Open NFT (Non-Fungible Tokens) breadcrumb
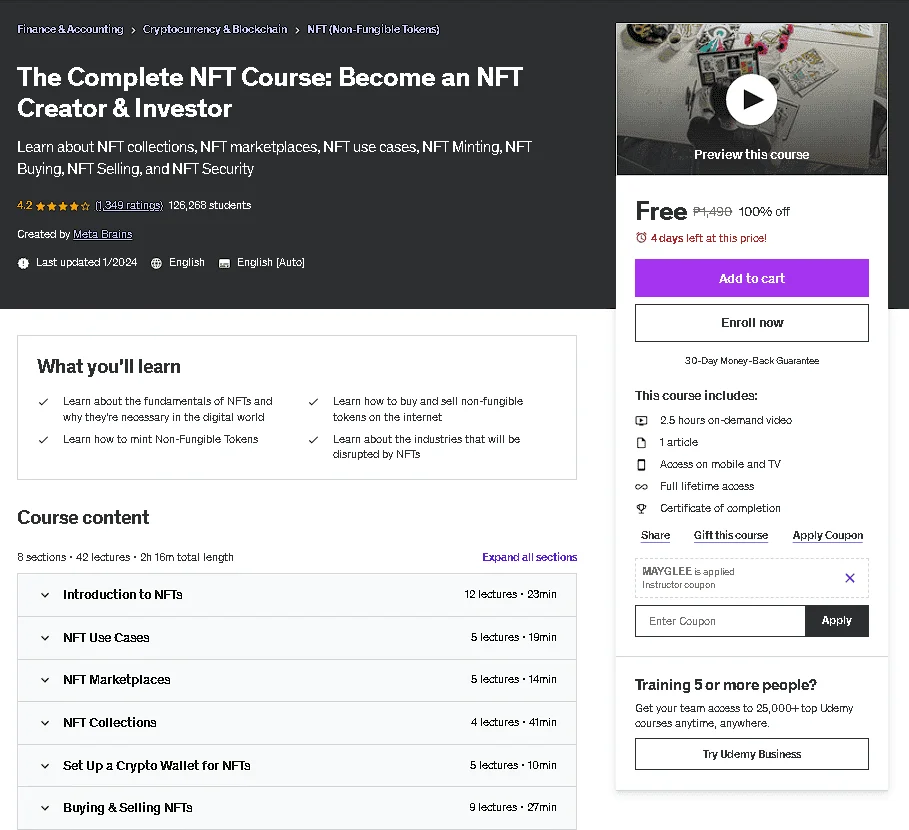Screen dimensions: 909x830 coord(373,29)
